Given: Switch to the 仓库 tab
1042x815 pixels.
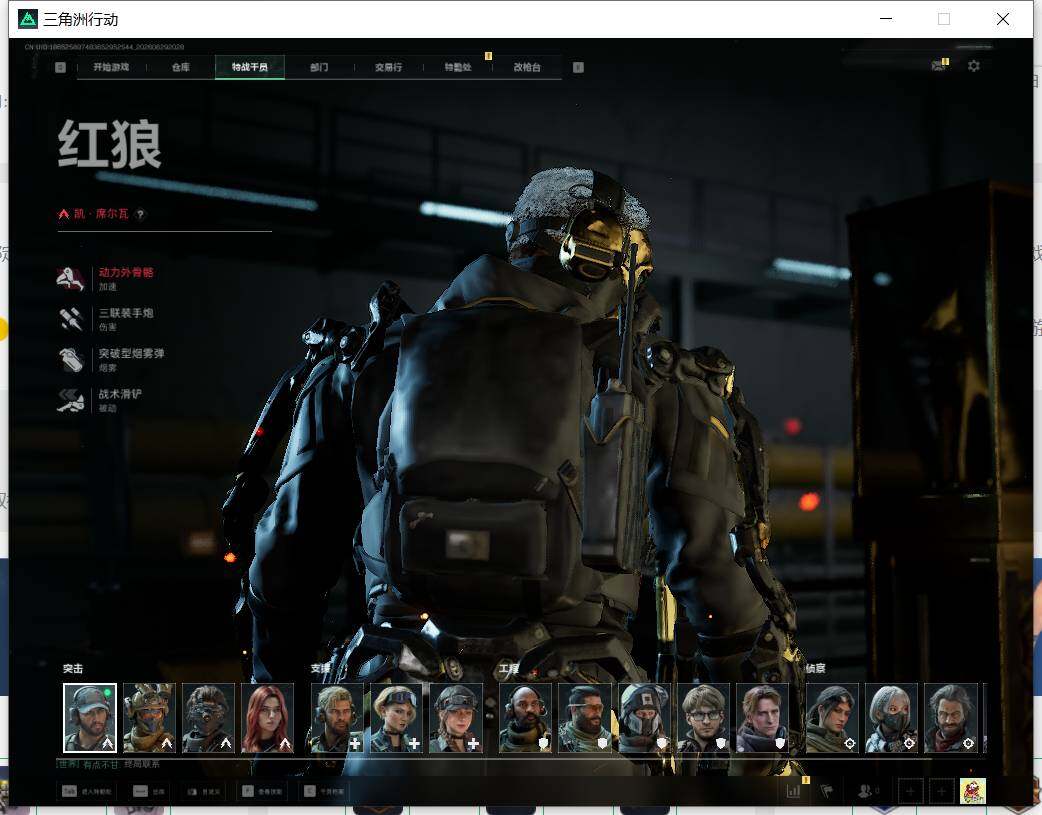Looking at the screenshot, I should tap(181, 67).
